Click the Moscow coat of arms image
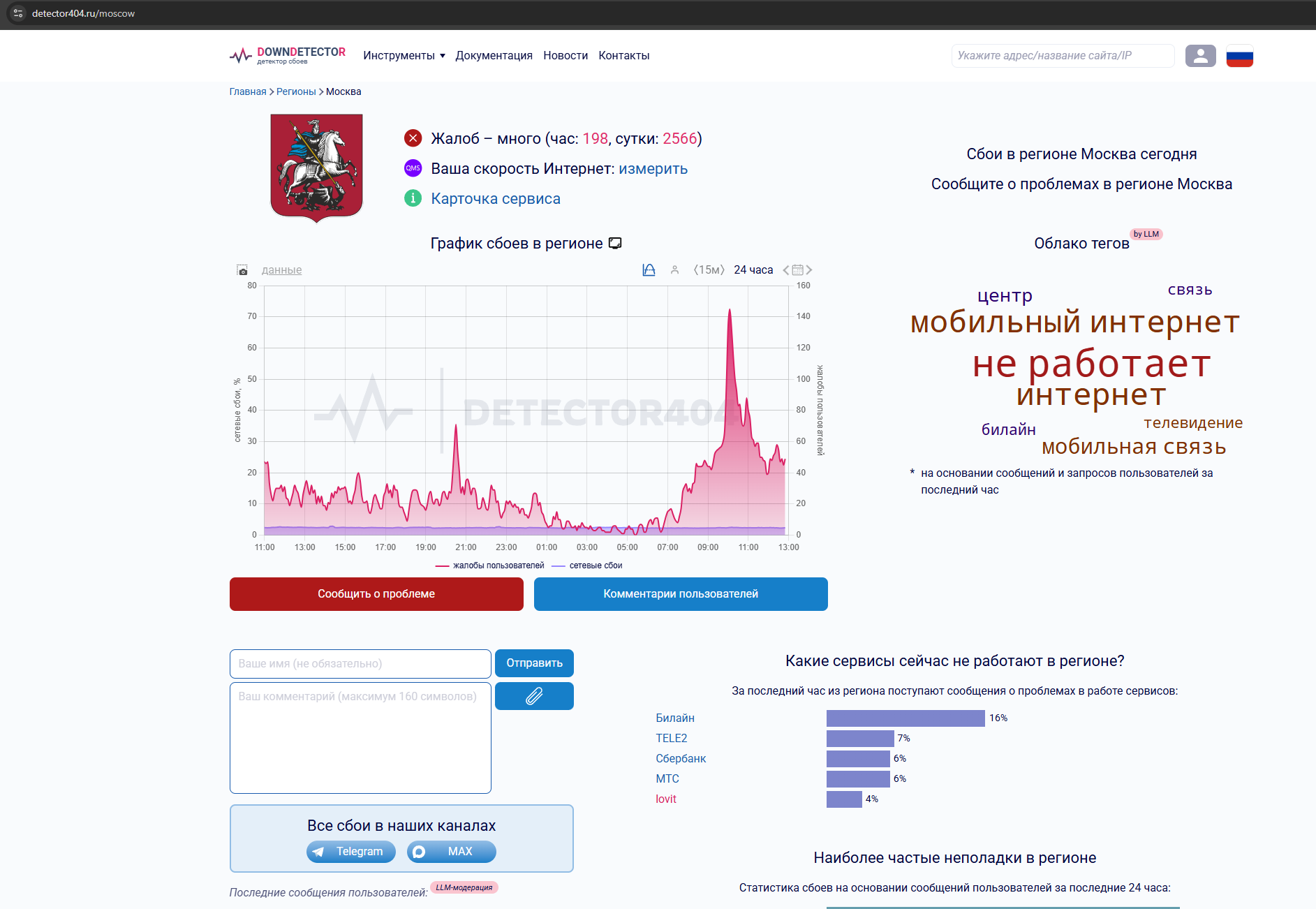Viewport: 1316px width, 909px height. coord(316,168)
